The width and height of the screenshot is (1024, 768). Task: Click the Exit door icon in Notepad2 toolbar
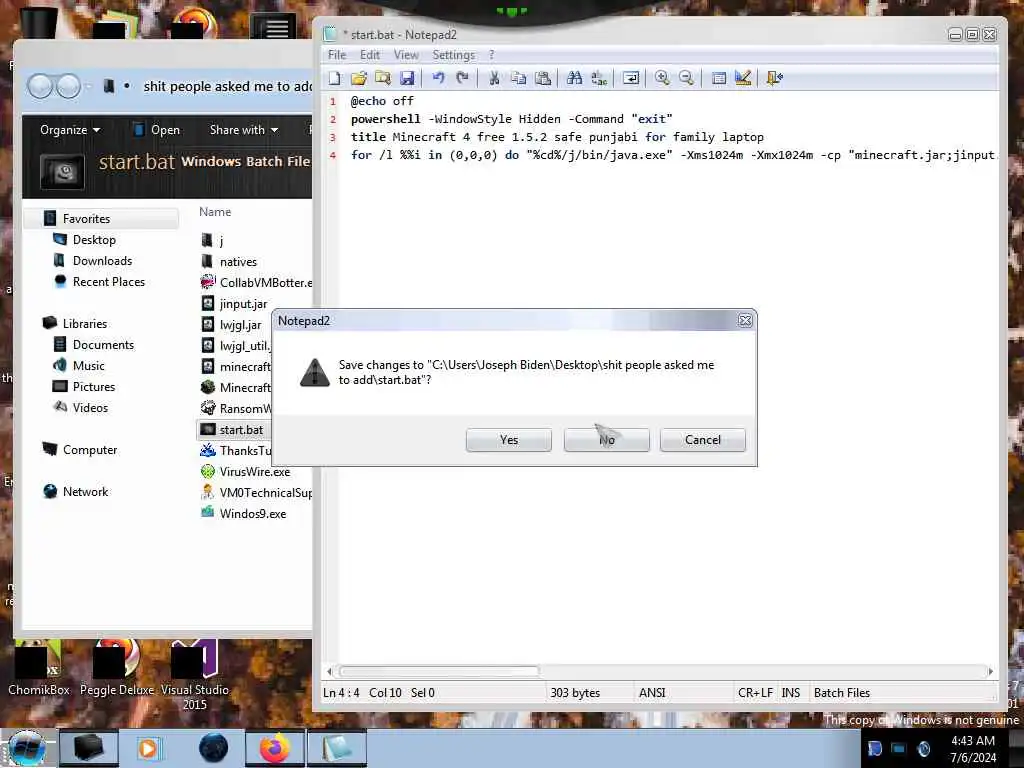[775, 78]
